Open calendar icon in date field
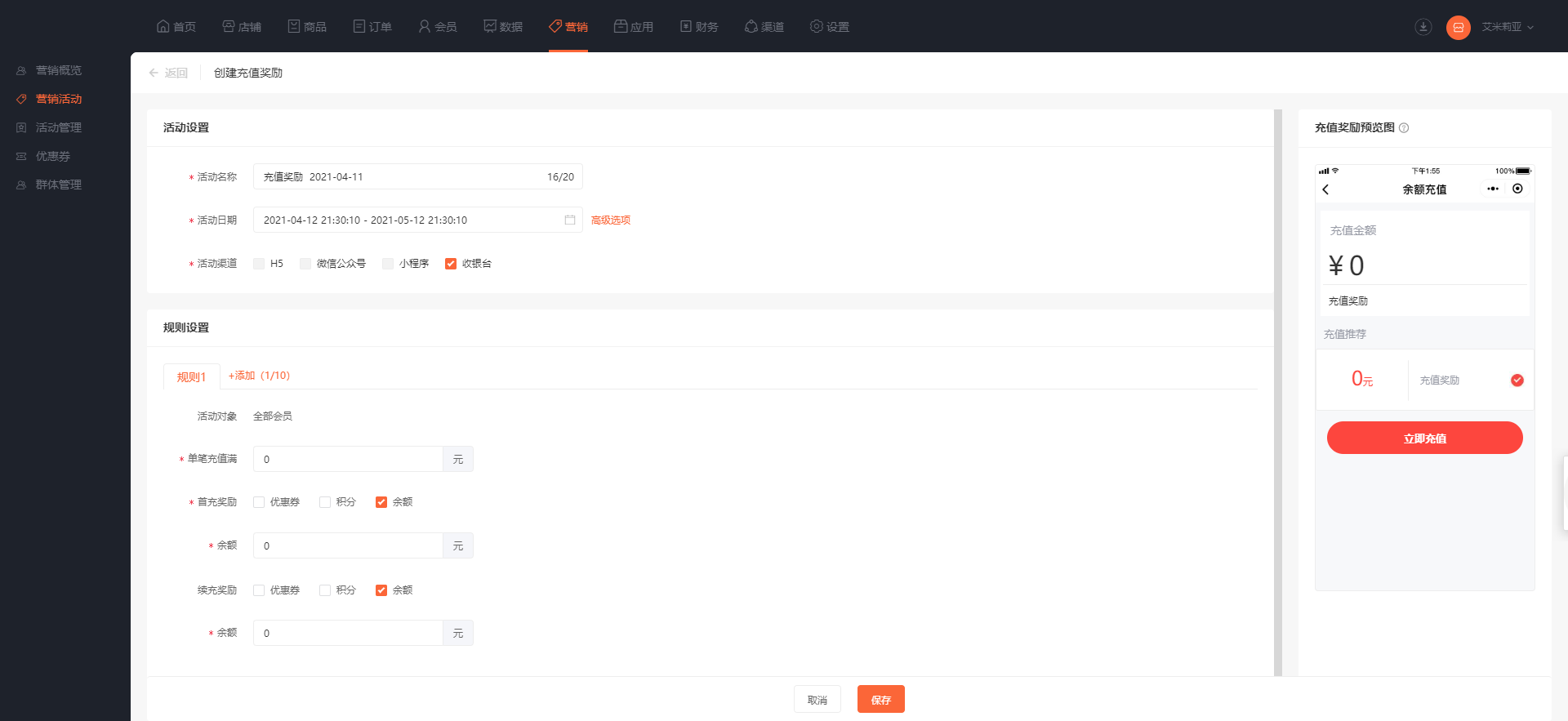 [x=570, y=220]
